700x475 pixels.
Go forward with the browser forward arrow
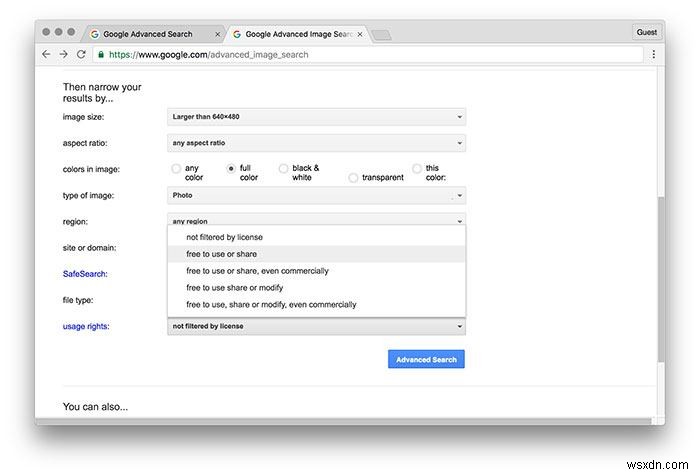[x=63, y=54]
